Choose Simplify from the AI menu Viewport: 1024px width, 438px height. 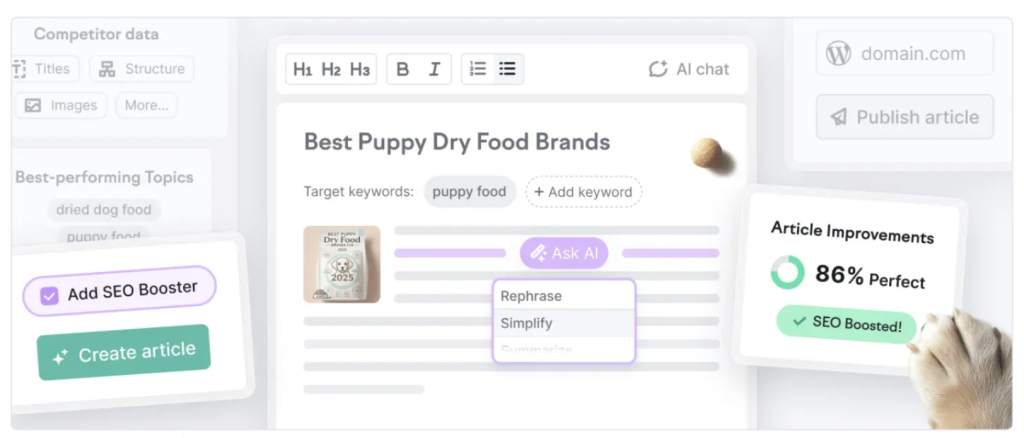(564, 323)
